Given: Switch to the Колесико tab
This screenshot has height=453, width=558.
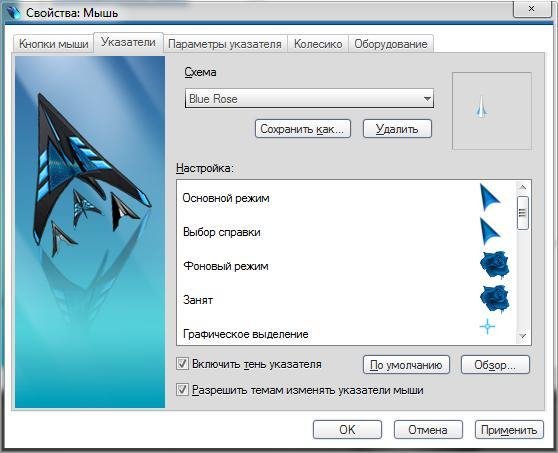Looking at the screenshot, I should point(318,44).
